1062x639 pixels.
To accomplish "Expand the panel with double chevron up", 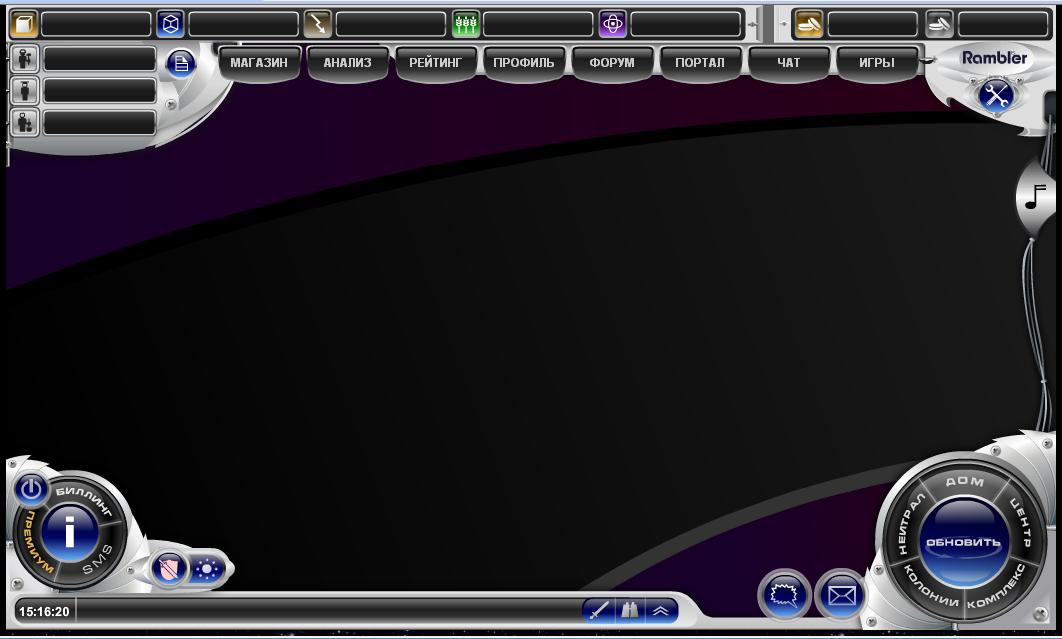I will (660, 610).
